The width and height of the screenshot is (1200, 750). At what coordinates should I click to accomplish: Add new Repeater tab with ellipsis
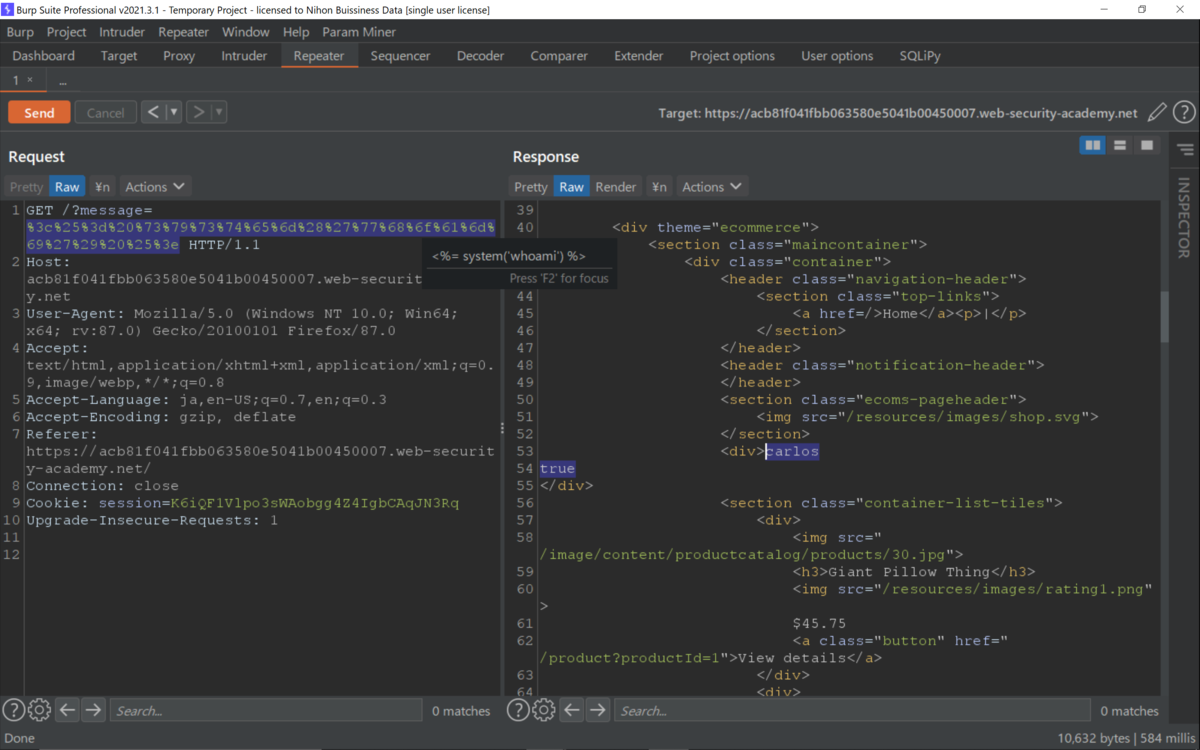pyautogui.click(x=62, y=80)
